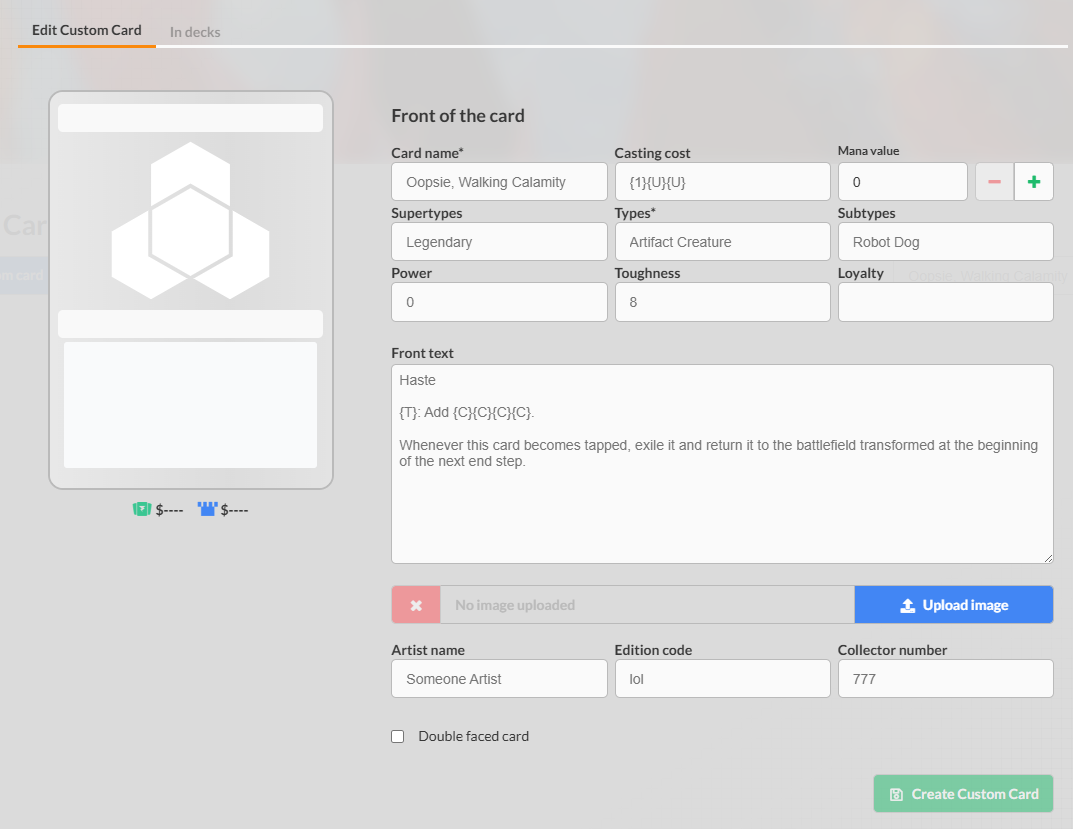Image resolution: width=1073 pixels, height=829 pixels.
Task: Switch to the In decks tab
Action: point(195,32)
